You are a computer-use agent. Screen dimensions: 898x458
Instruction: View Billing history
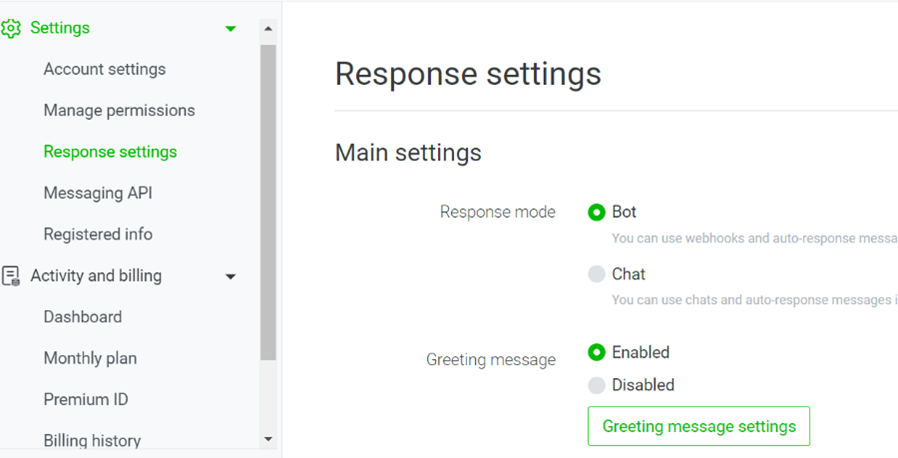coord(92,440)
